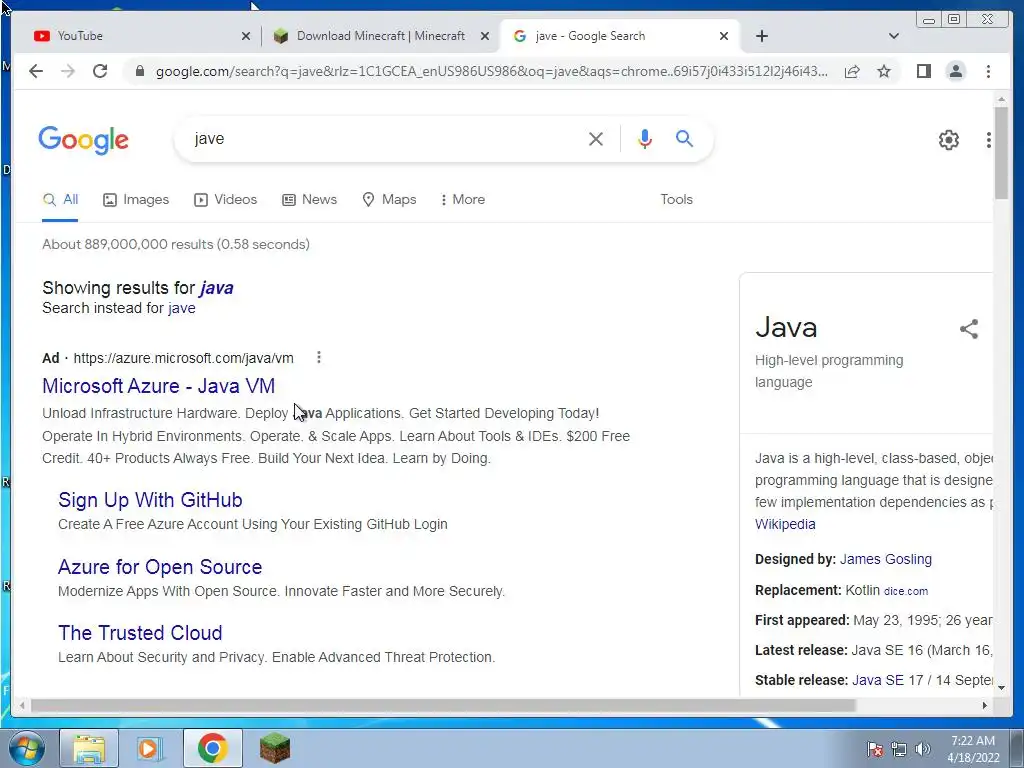This screenshot has width=1024, height=768.
Task: Click the Chrome taskbar icon
Action: click(x=212, y=748)
